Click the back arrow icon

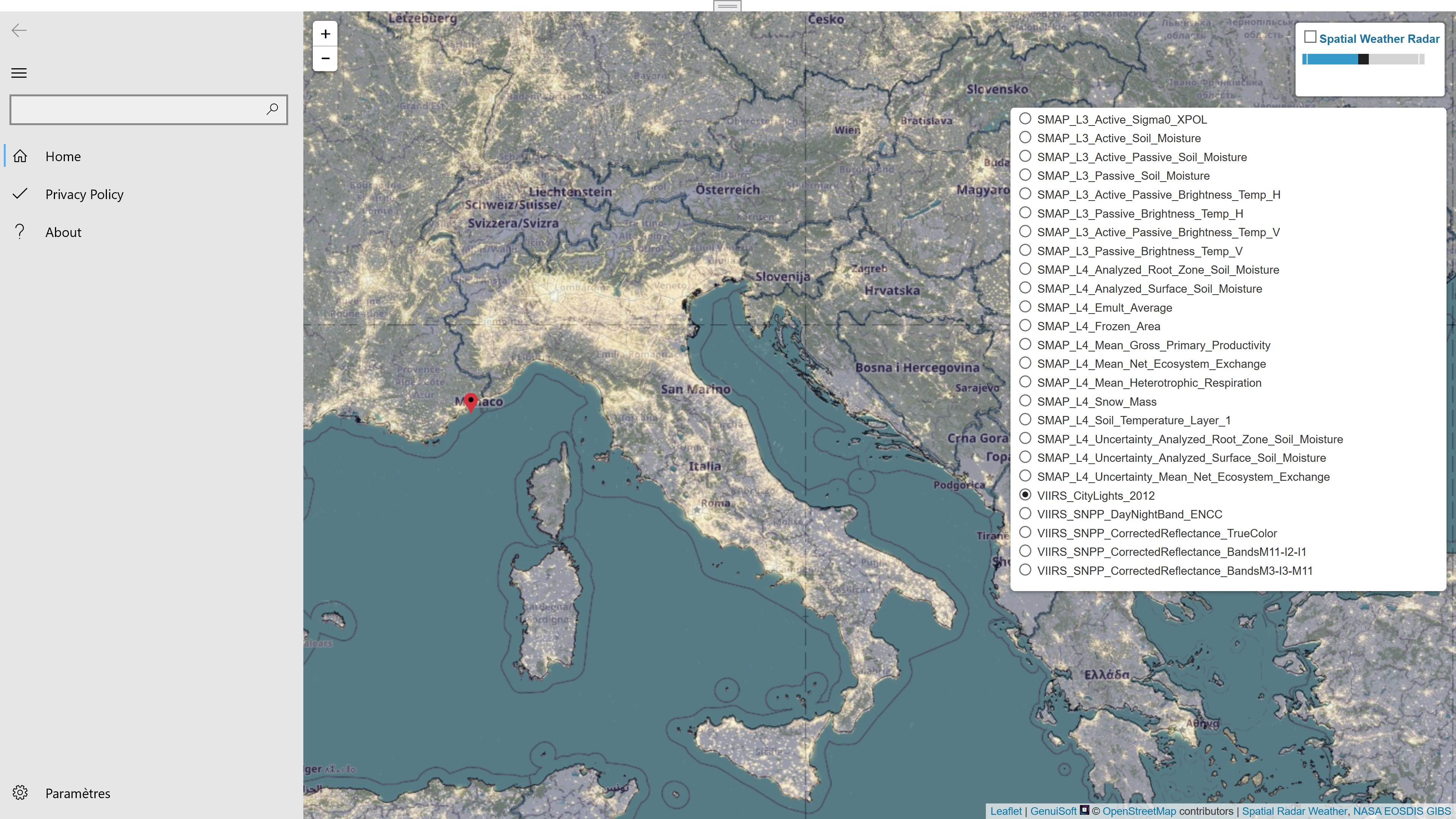point(19,30)
